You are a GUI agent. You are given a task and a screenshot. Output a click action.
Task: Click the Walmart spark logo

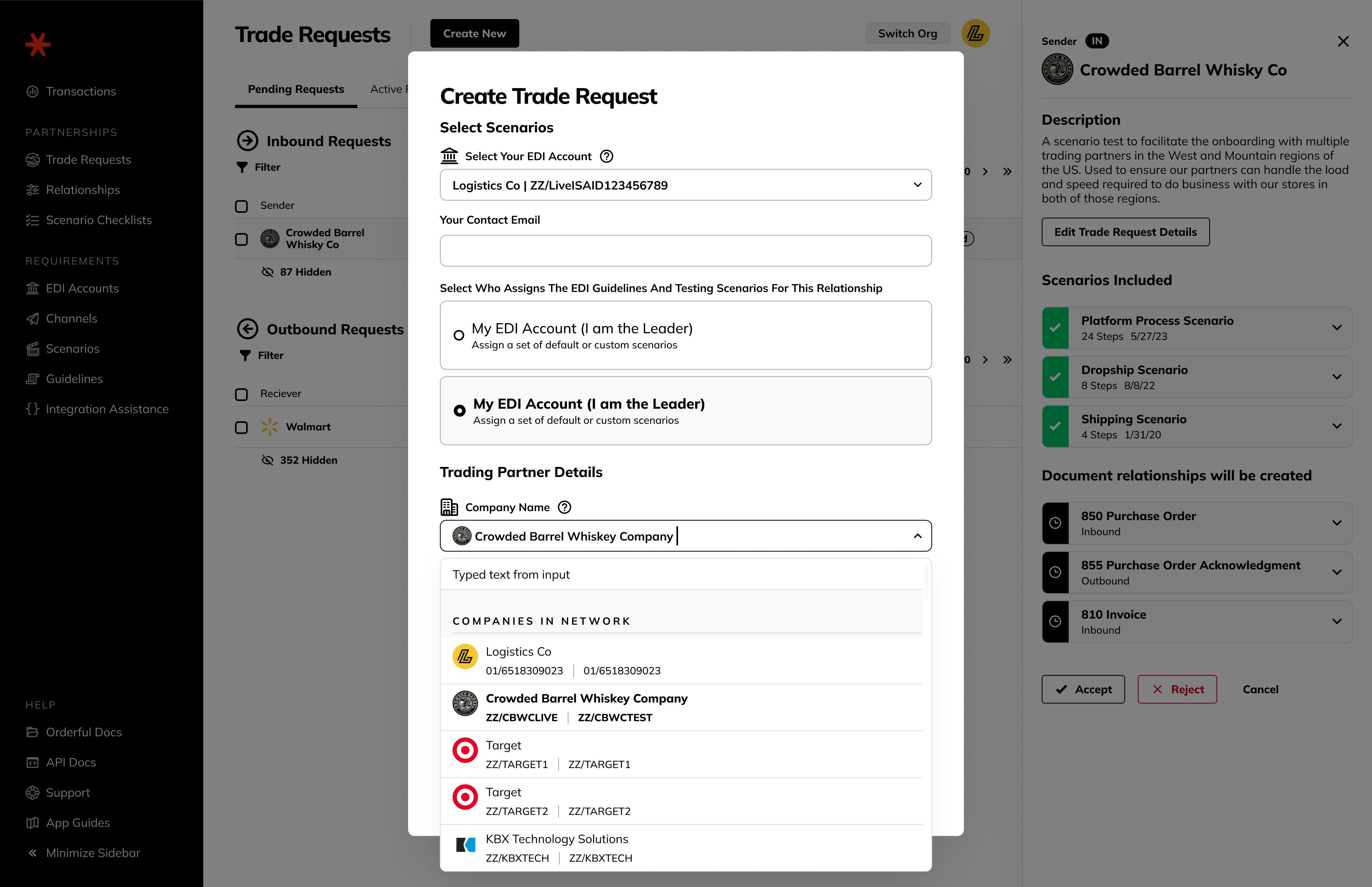click(x=270, y=427)
